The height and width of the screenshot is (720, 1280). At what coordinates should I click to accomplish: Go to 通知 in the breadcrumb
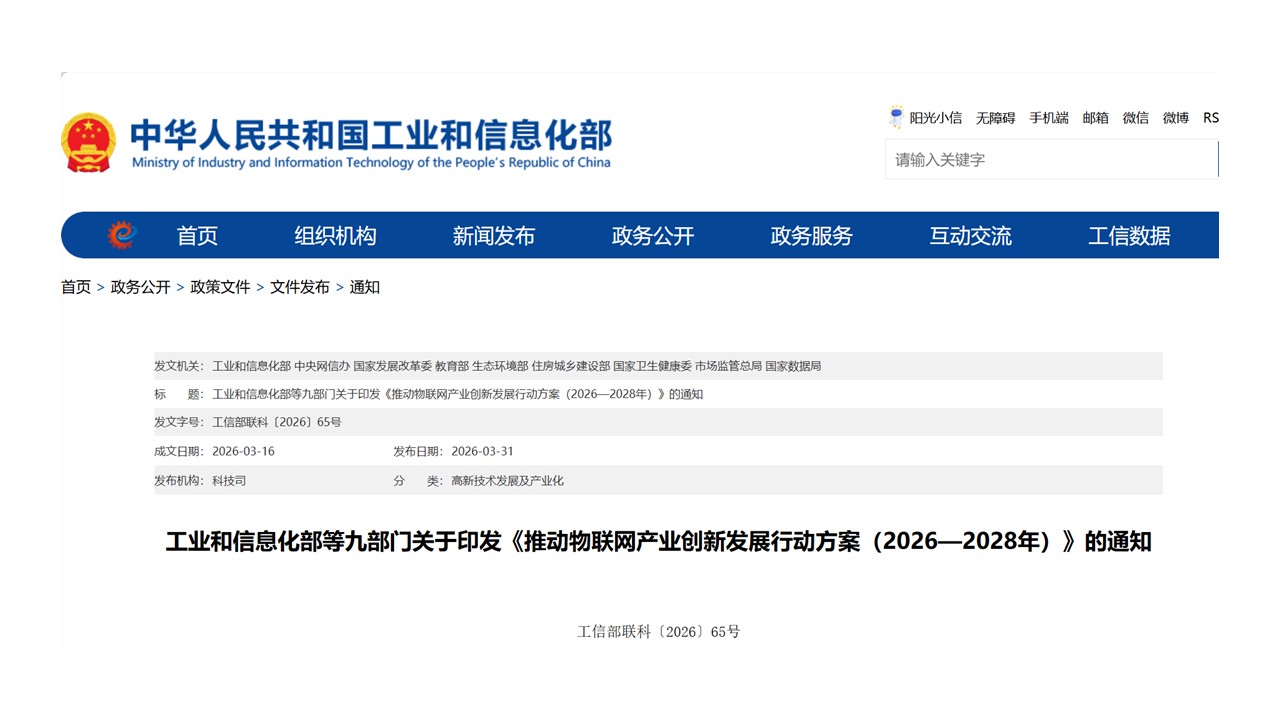click(x=365, y=287)
